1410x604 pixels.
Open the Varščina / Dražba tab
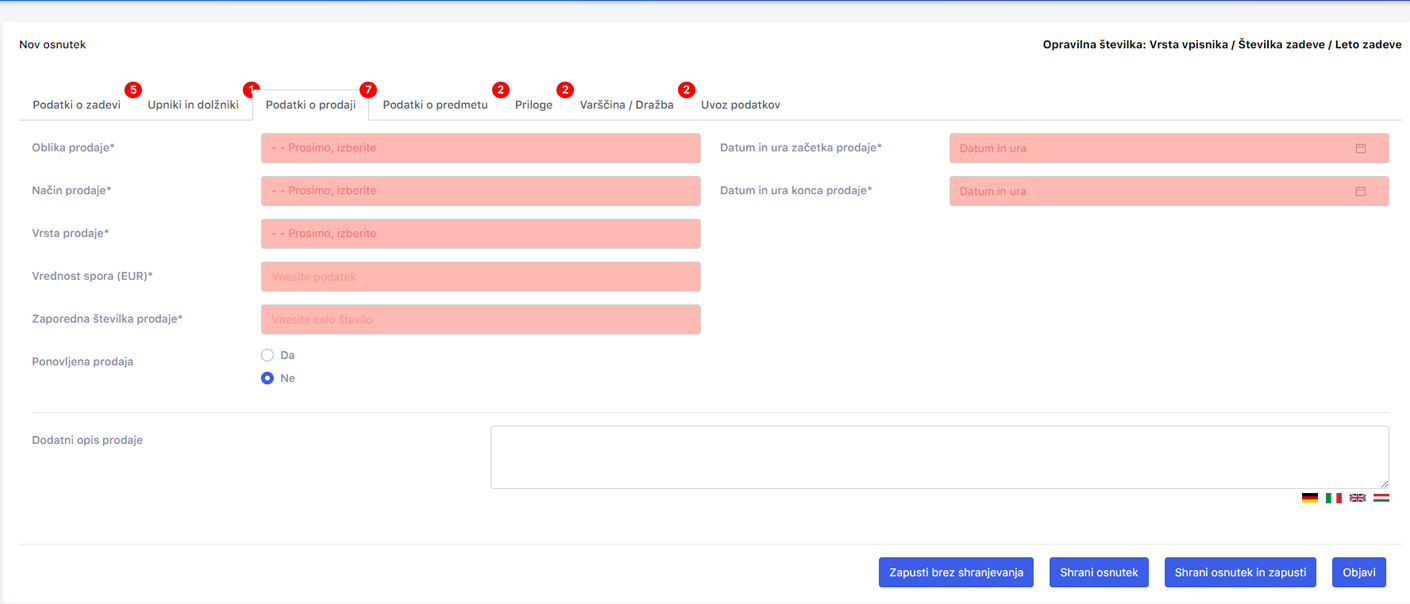tap(626, 105)
